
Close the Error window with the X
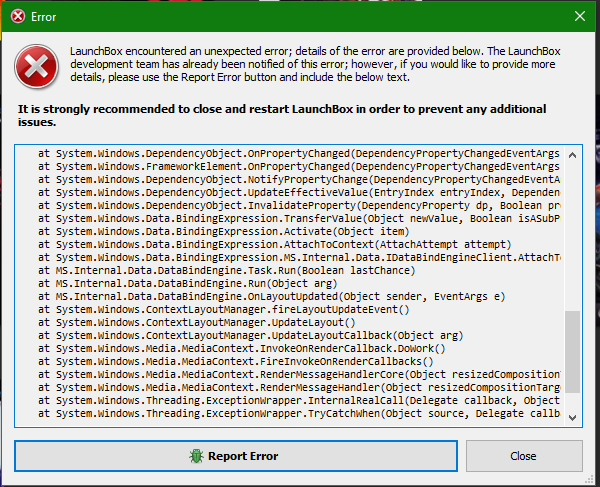[x=580, y=16]
